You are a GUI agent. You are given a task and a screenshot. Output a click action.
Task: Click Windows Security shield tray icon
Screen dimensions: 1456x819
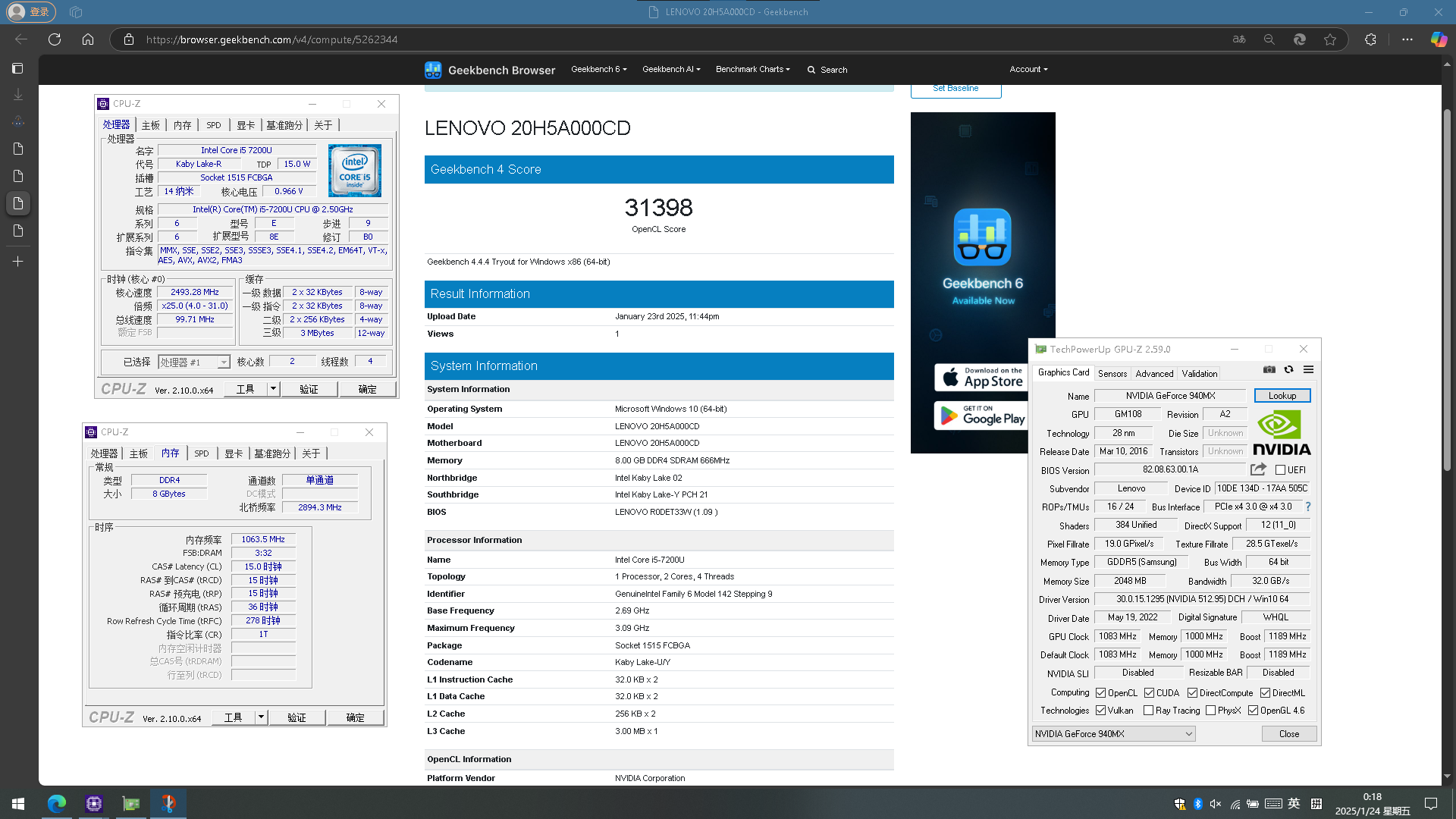click(x=1180, y=804)
